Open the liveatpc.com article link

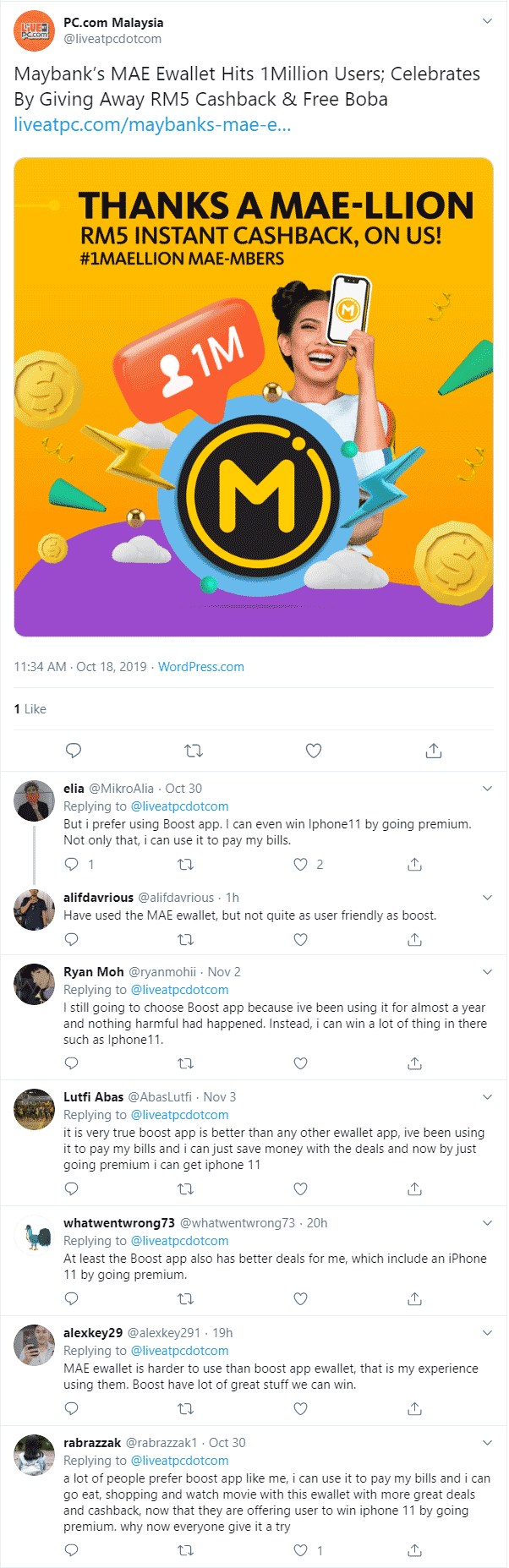point(152,125)
